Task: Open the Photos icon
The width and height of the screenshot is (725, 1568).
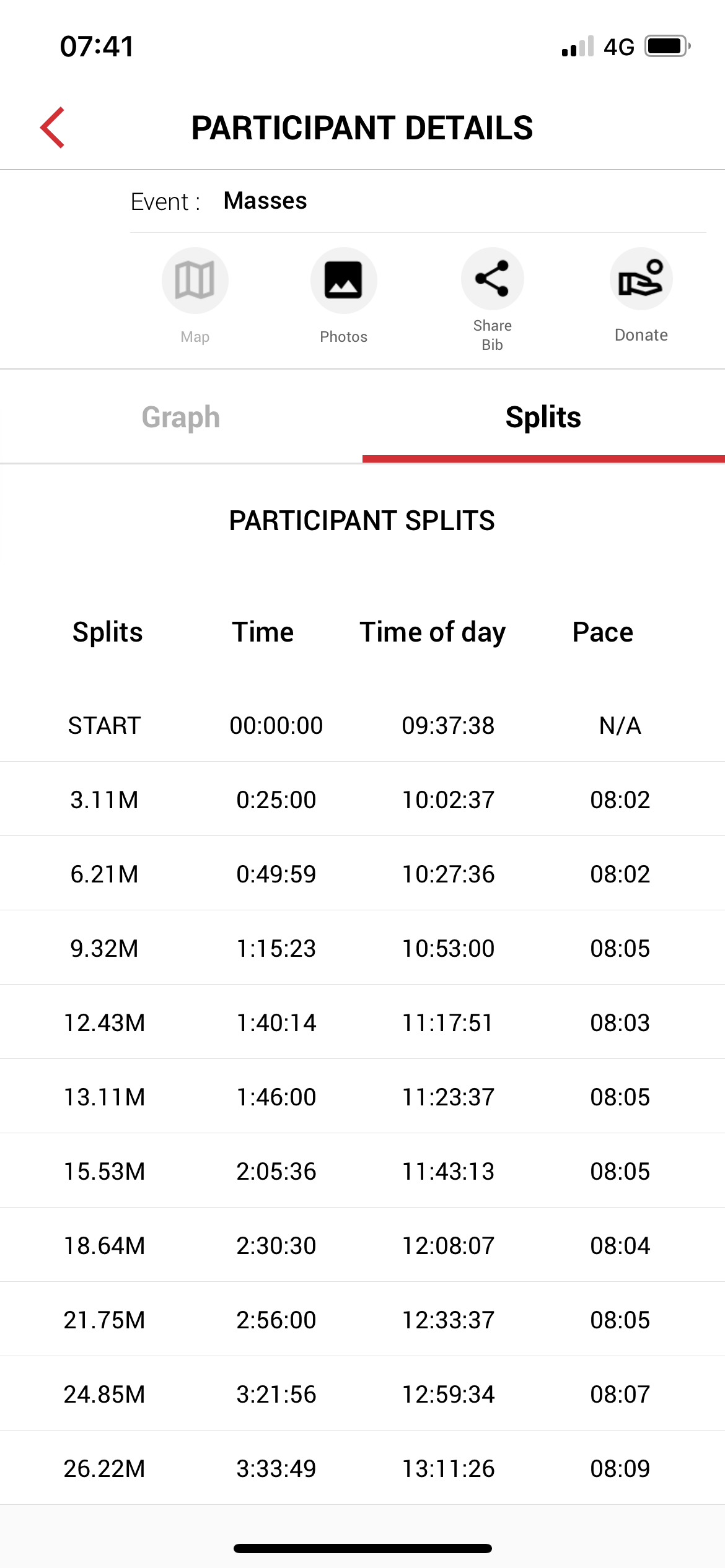Action: click(x=343, y=281)
